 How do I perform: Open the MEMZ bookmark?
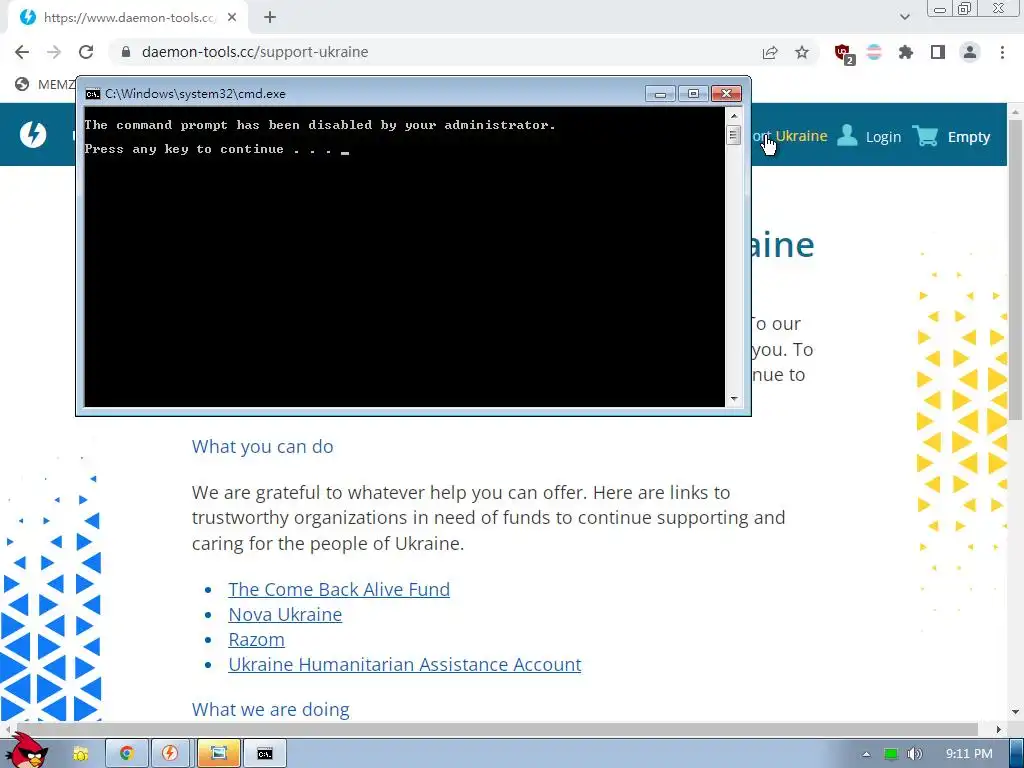click(x=44, y=84)
